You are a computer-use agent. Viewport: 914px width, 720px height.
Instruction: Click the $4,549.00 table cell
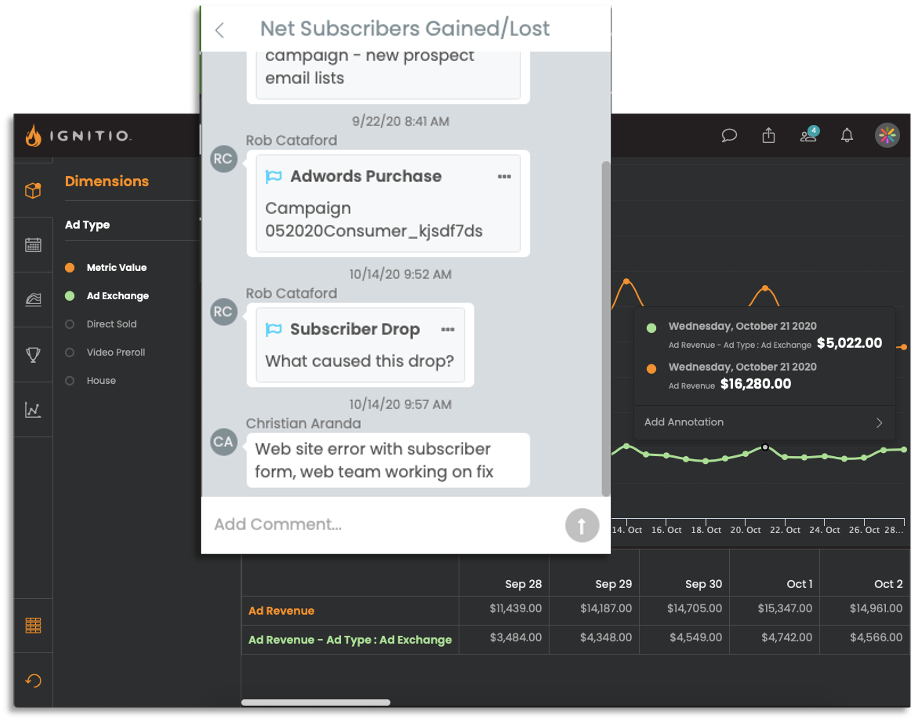[696, 637]
